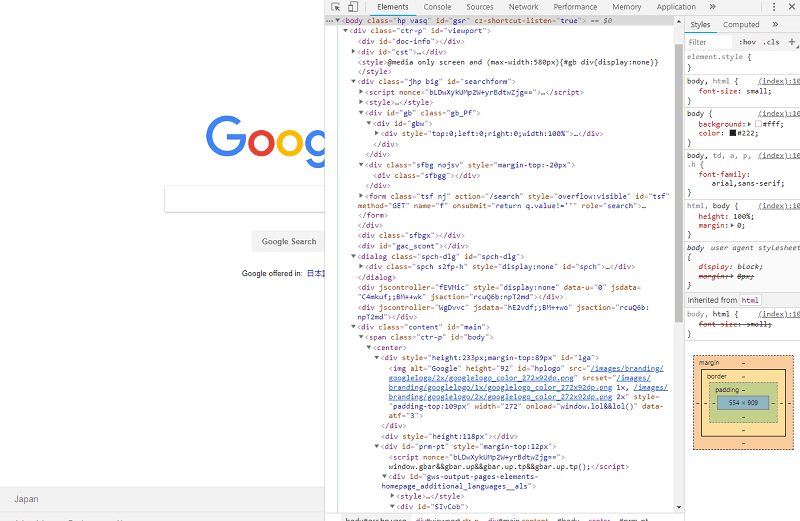The image size is (800, 521).
Task: Toggle the :hov element state panel
Action: coord(747,42)
